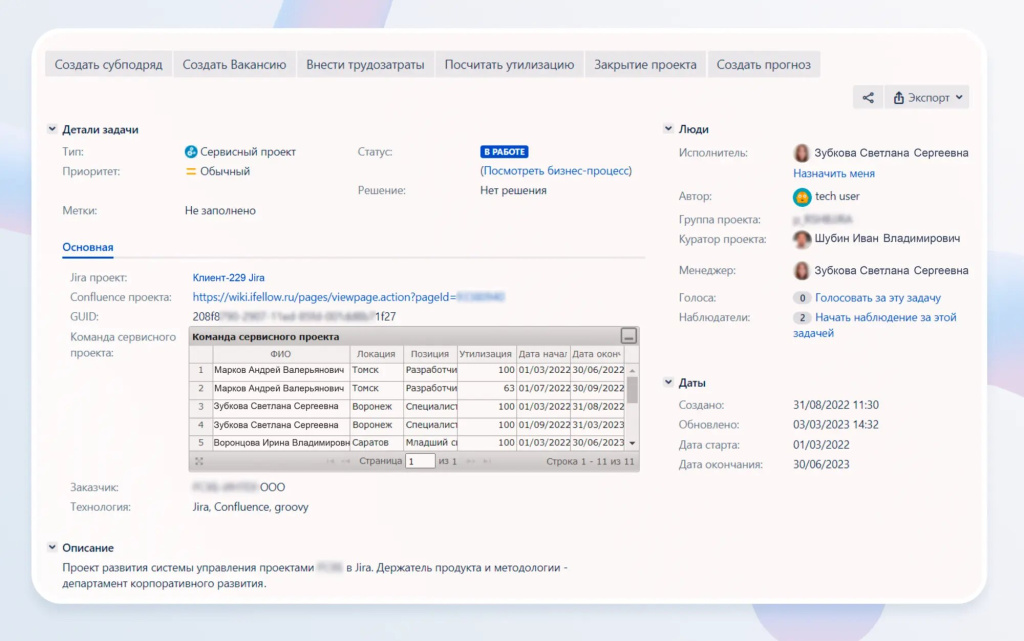Click date cell 31/03/2023 in row 4
The height and width of the screenshot is (641, 1024).
598,425
